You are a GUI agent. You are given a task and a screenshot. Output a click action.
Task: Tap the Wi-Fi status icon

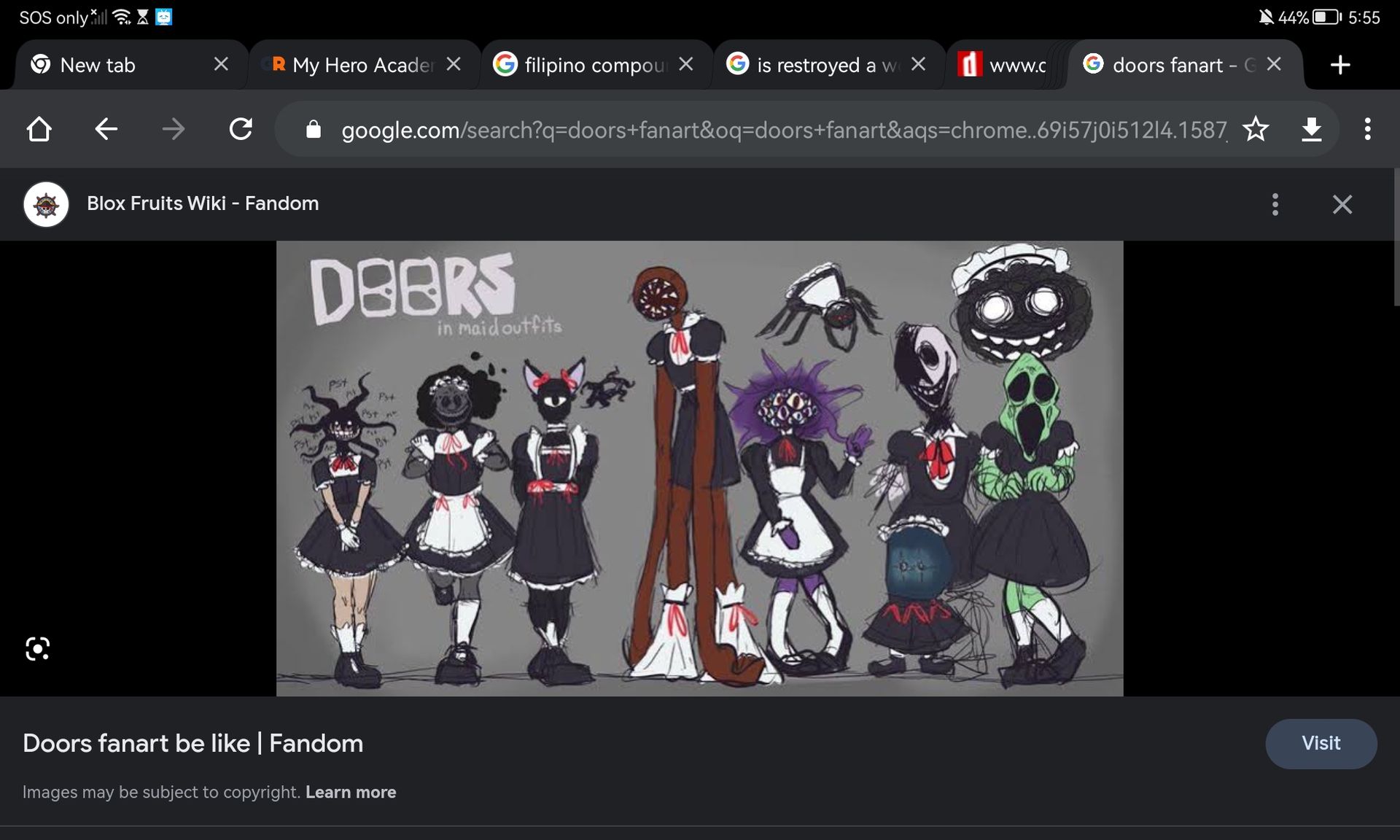(122, 17)
